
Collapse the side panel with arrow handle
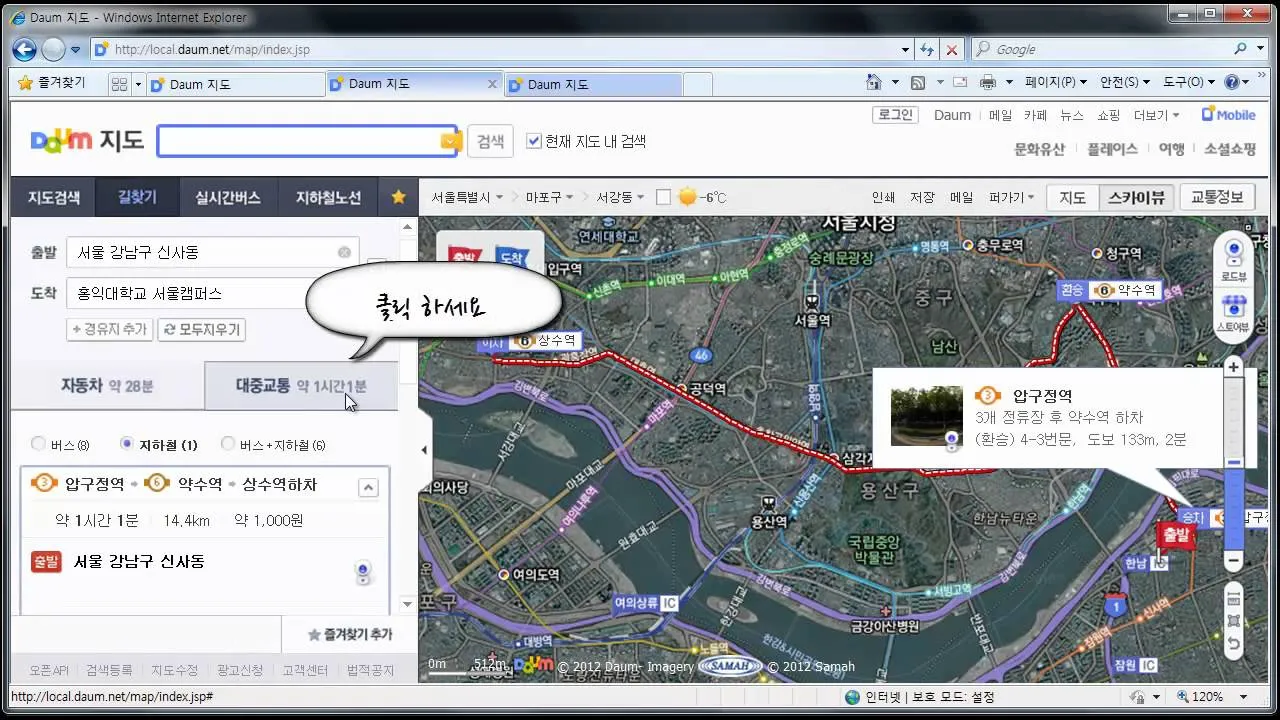pos(424,450)
